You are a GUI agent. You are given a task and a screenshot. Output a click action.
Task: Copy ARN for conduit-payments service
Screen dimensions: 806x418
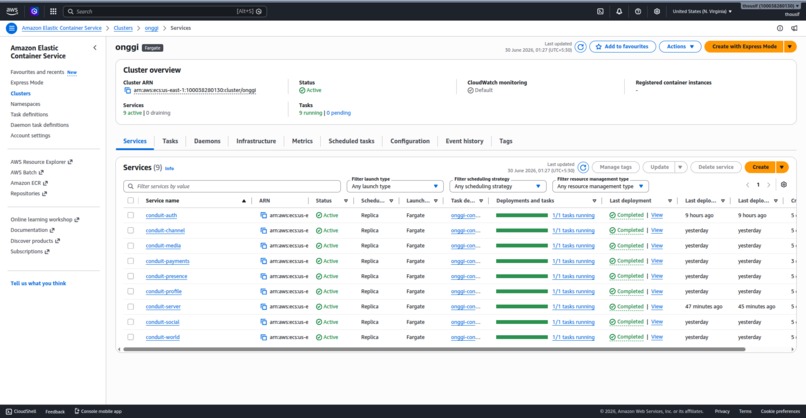pos(264,261)
